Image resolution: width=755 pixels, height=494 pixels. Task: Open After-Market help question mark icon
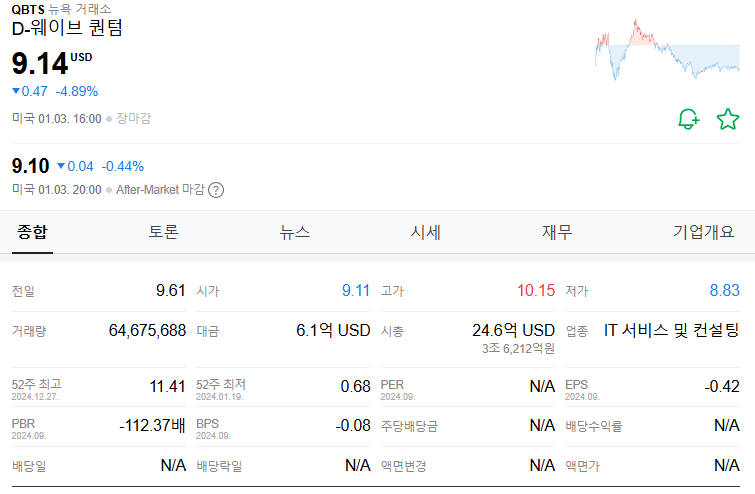coord(216,190)
